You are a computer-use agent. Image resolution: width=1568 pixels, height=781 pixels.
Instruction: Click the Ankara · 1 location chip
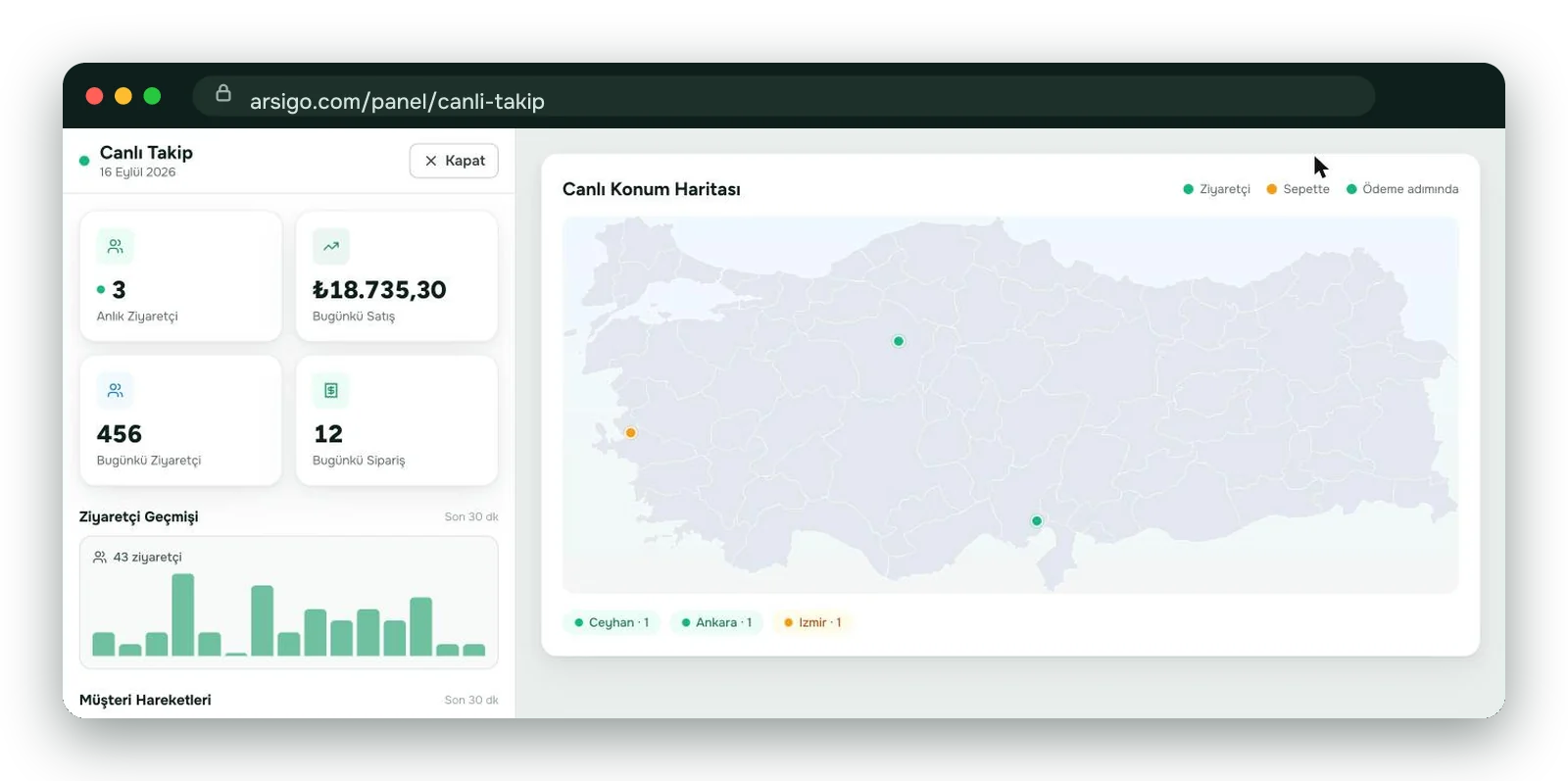coord(716,622)
